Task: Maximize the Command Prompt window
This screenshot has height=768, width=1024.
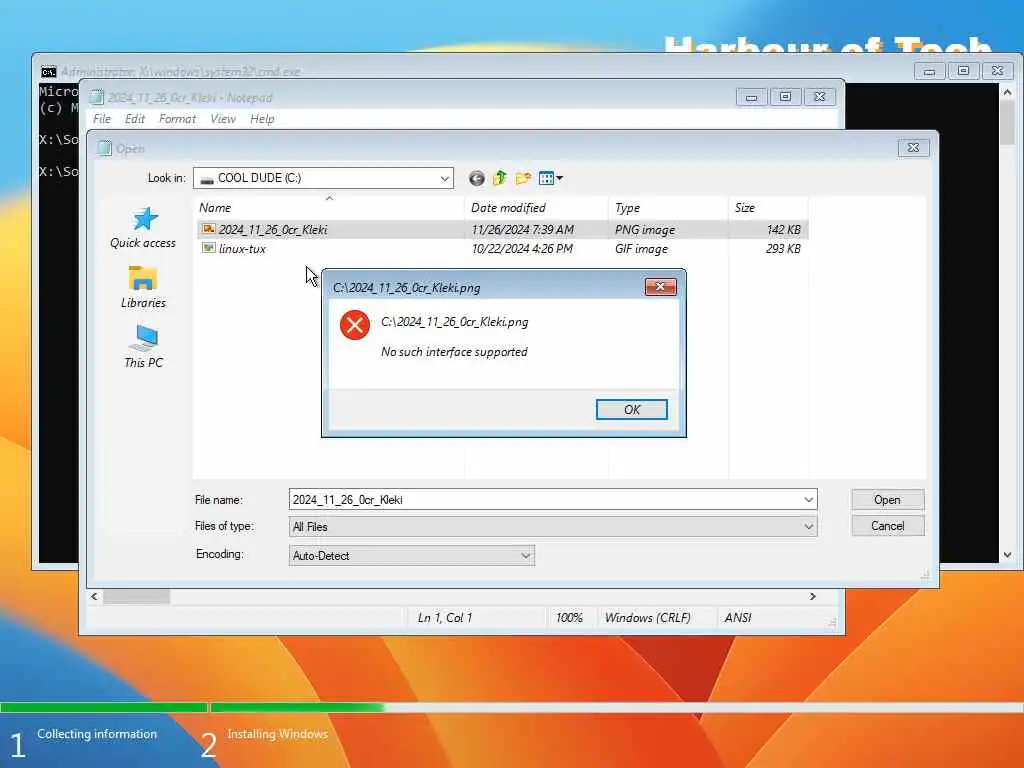Action: click(963, 71)
